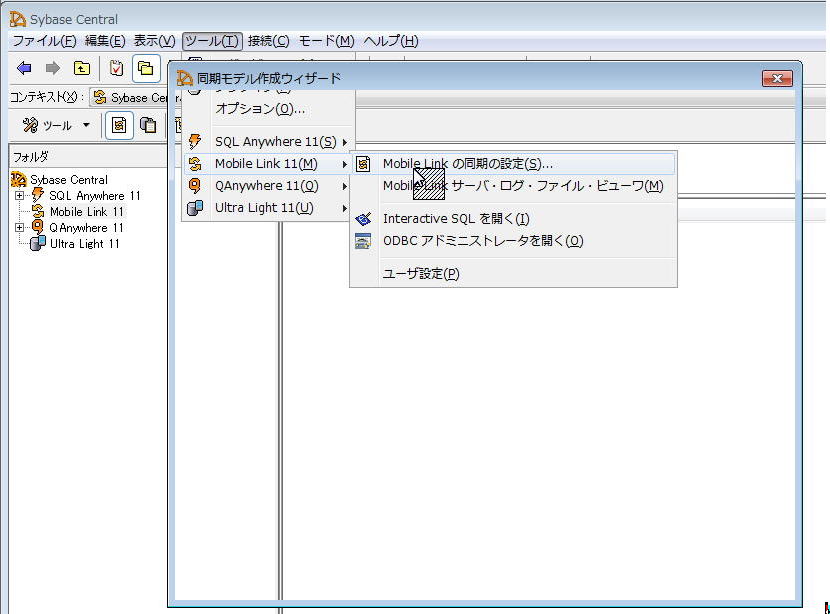
Task: Open the ツール dropdown in the toolbar
Action: 57,125
